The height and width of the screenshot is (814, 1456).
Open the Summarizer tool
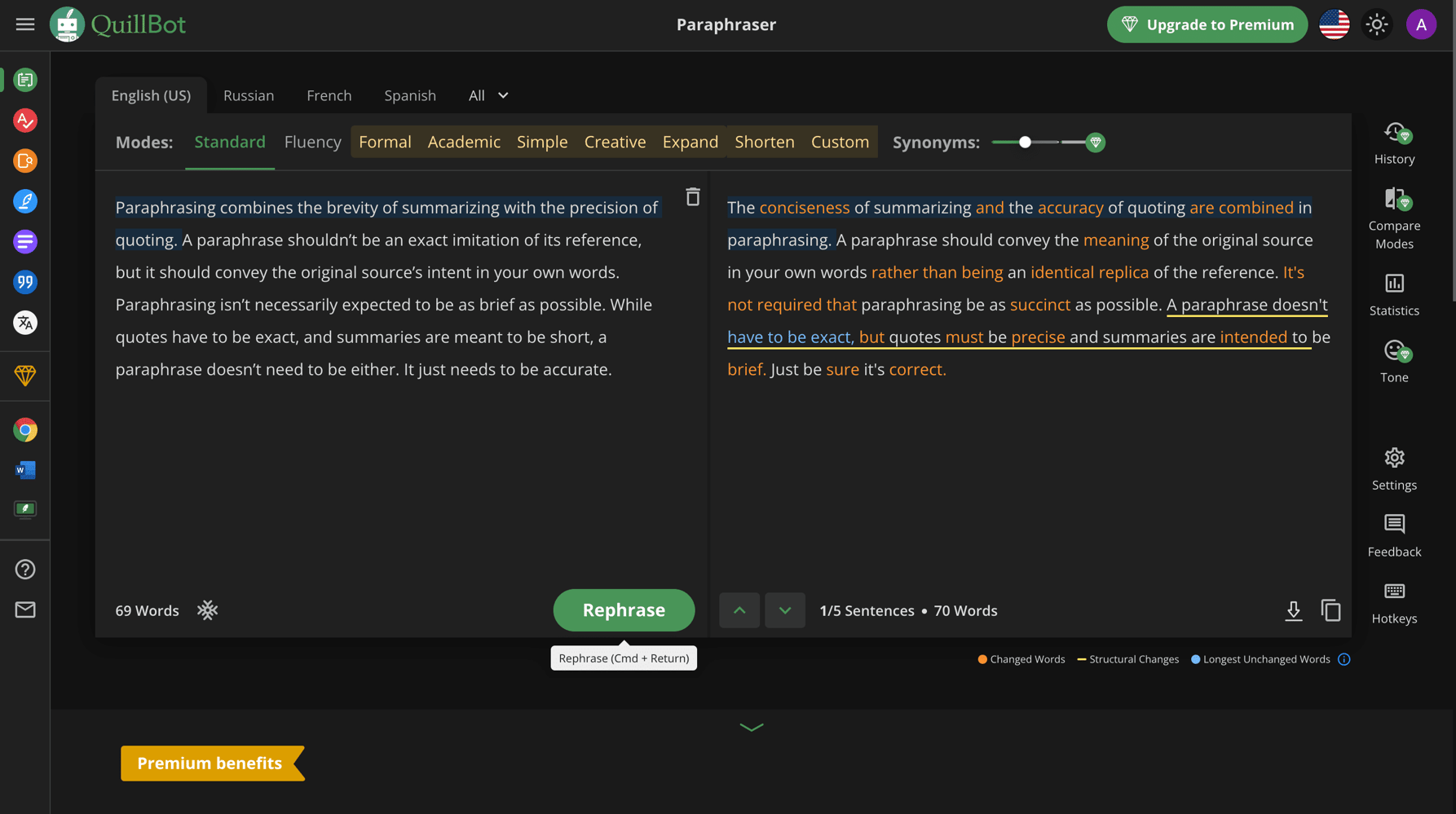[25, 241]
